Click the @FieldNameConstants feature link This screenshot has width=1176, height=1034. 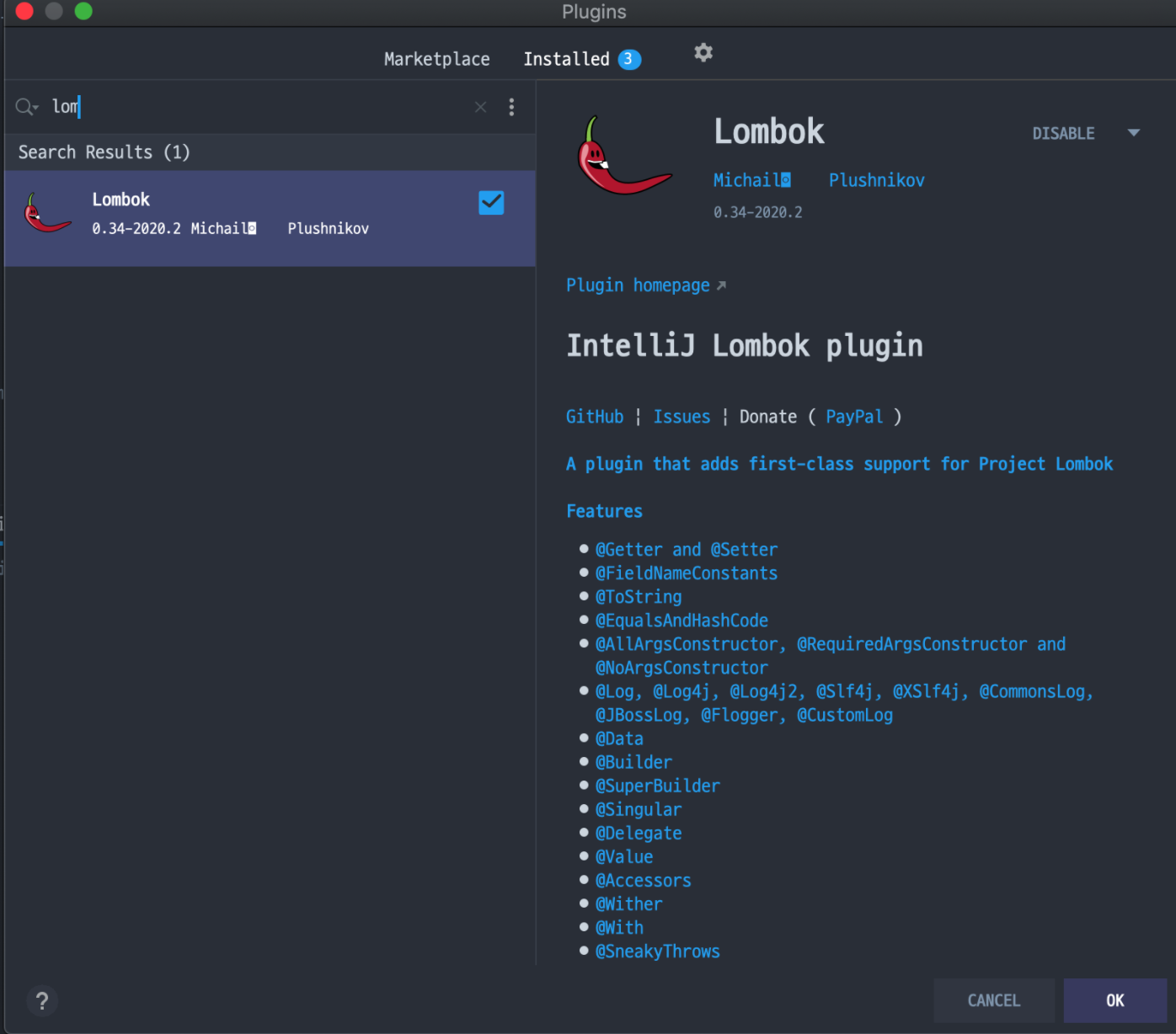tap(687, 573)
